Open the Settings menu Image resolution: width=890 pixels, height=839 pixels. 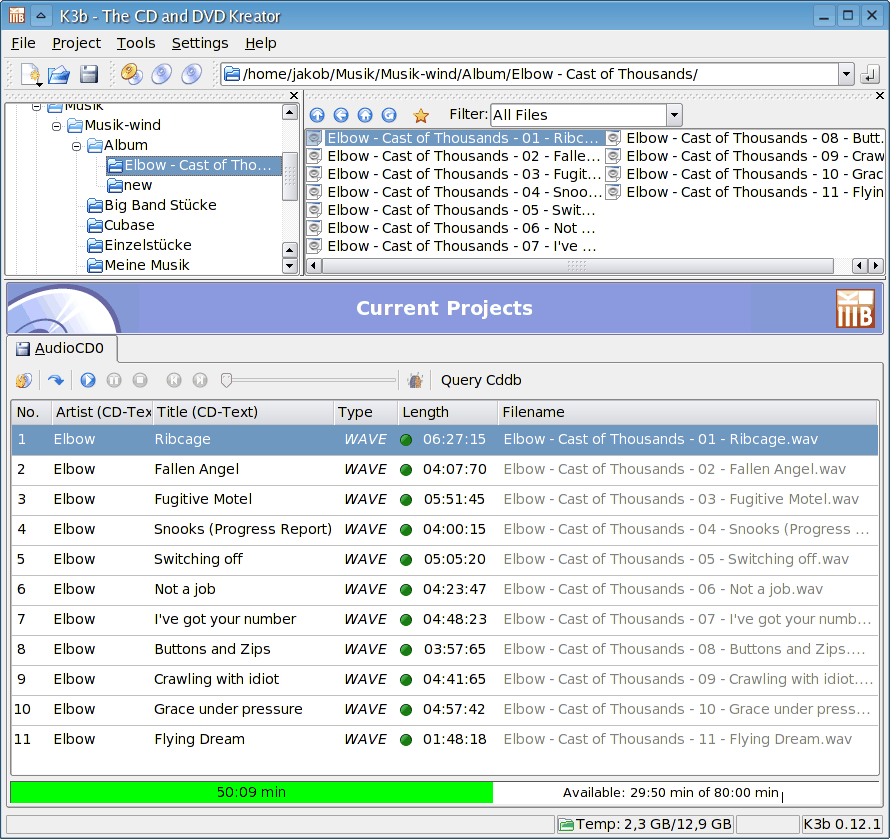point(200,43)
